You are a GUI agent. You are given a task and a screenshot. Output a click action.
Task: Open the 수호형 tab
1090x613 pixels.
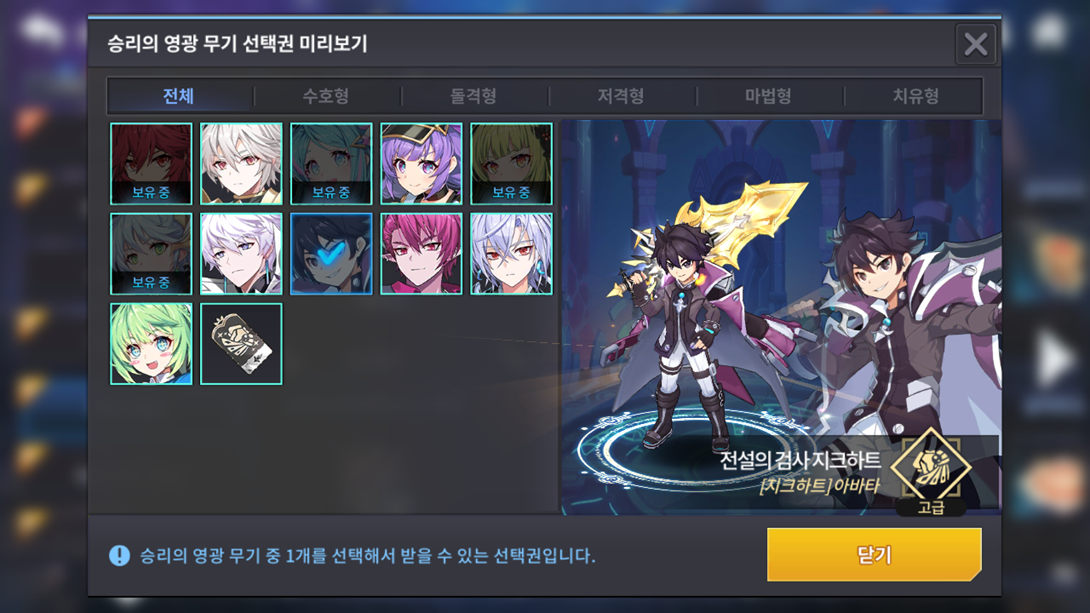click(x=326, y=96)
